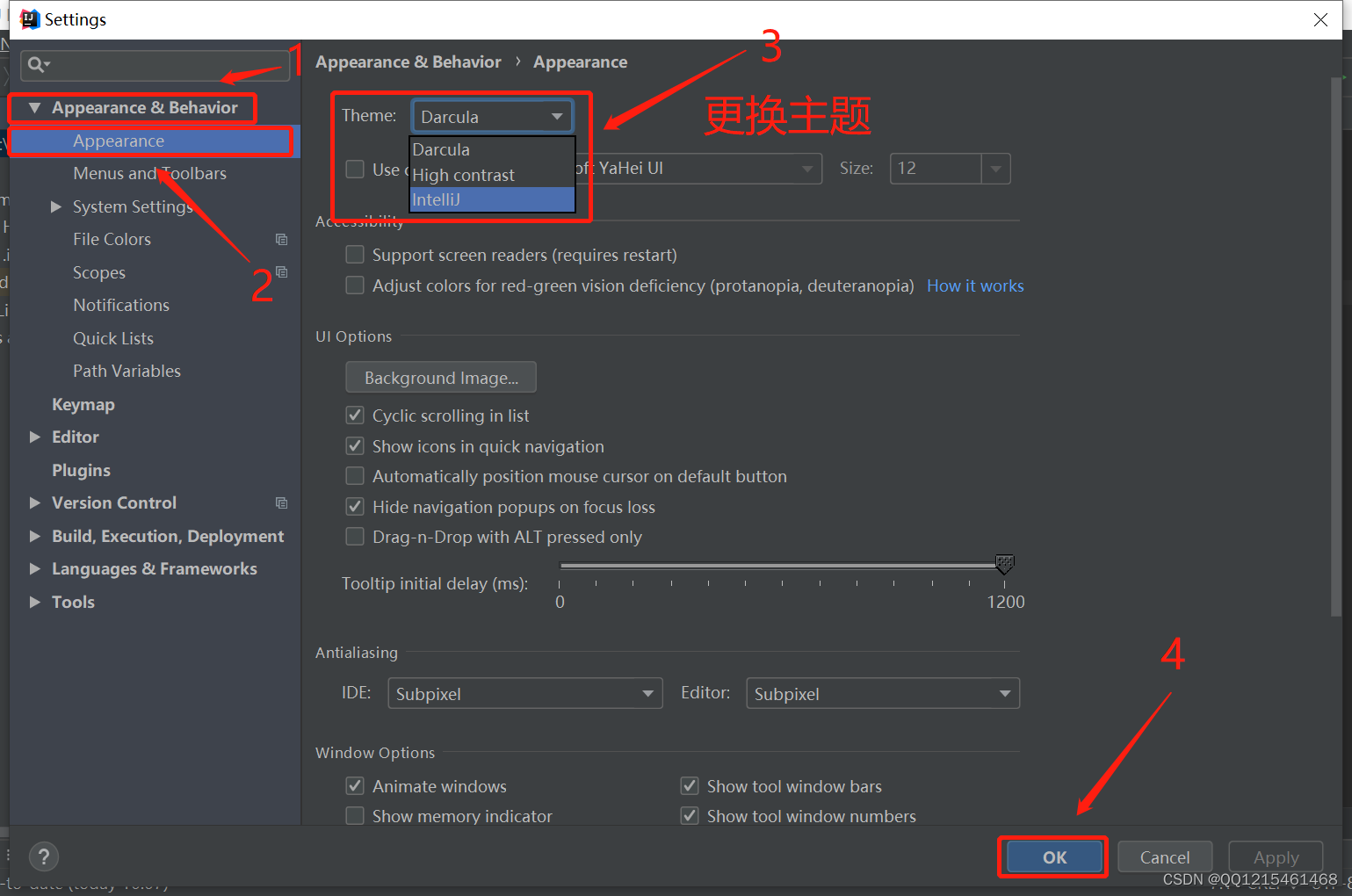This screenshot has width=1352, height=896.
Task: Expand the Tools settings node
Action: point(34,602)
